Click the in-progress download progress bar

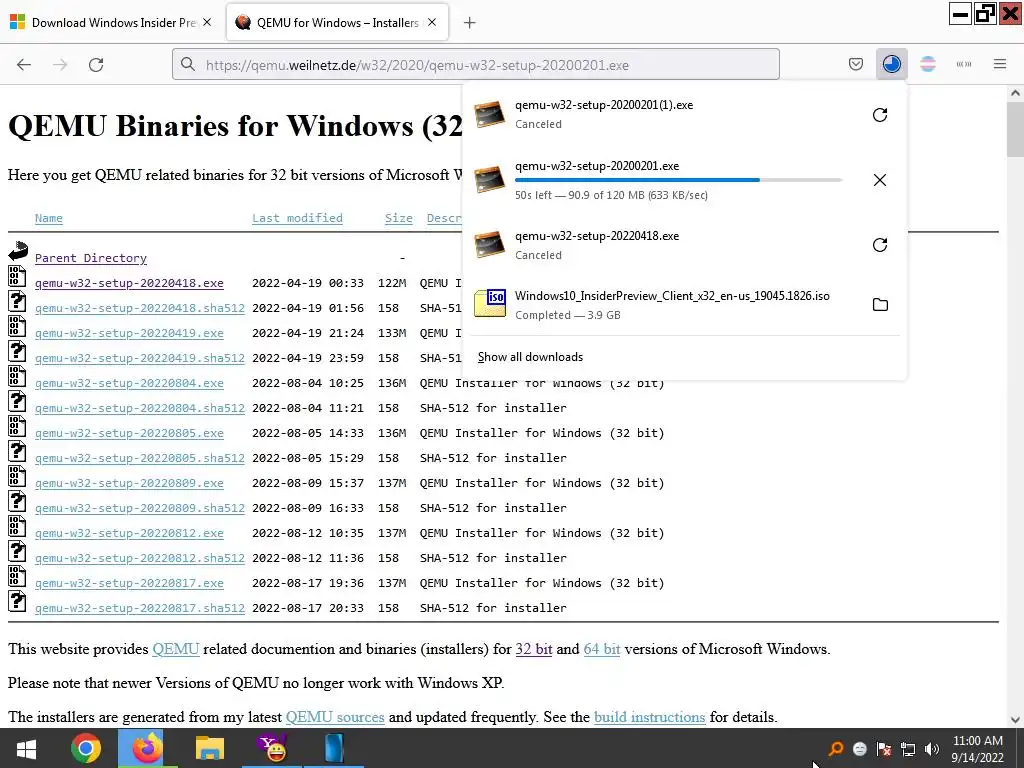coord(678,180)
